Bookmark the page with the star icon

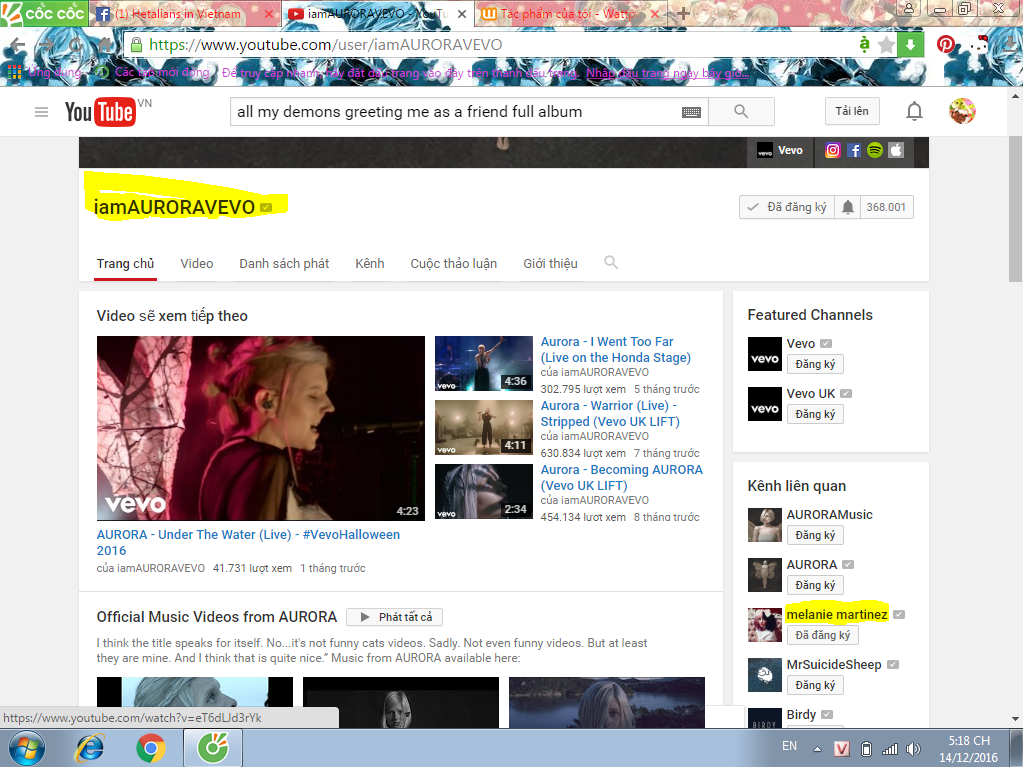[886, 45]
